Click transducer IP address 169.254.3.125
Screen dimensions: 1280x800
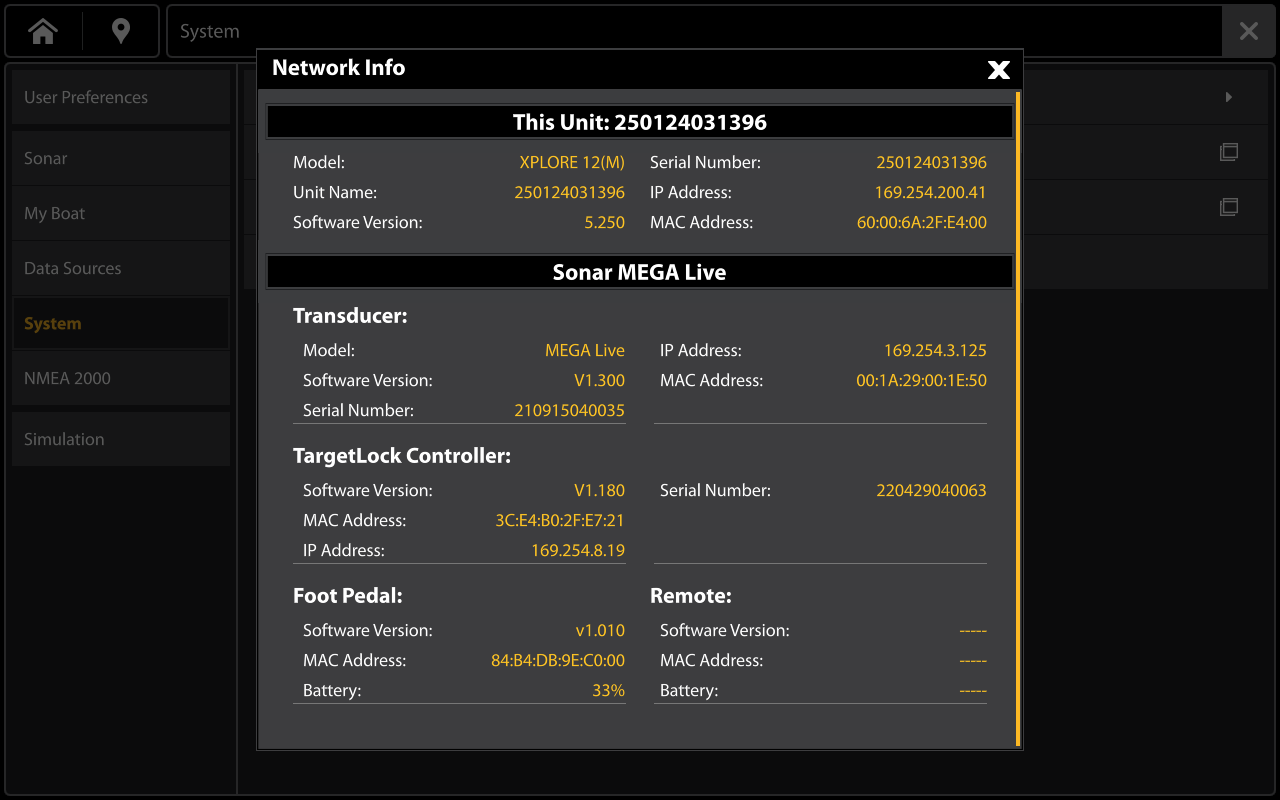click(936, 350)
